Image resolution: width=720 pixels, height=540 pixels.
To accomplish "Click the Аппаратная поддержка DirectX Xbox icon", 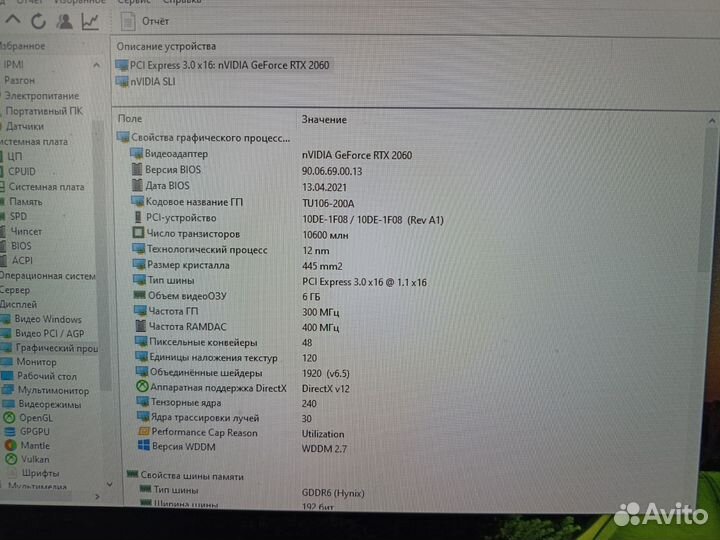I will [x=142, y=387].
